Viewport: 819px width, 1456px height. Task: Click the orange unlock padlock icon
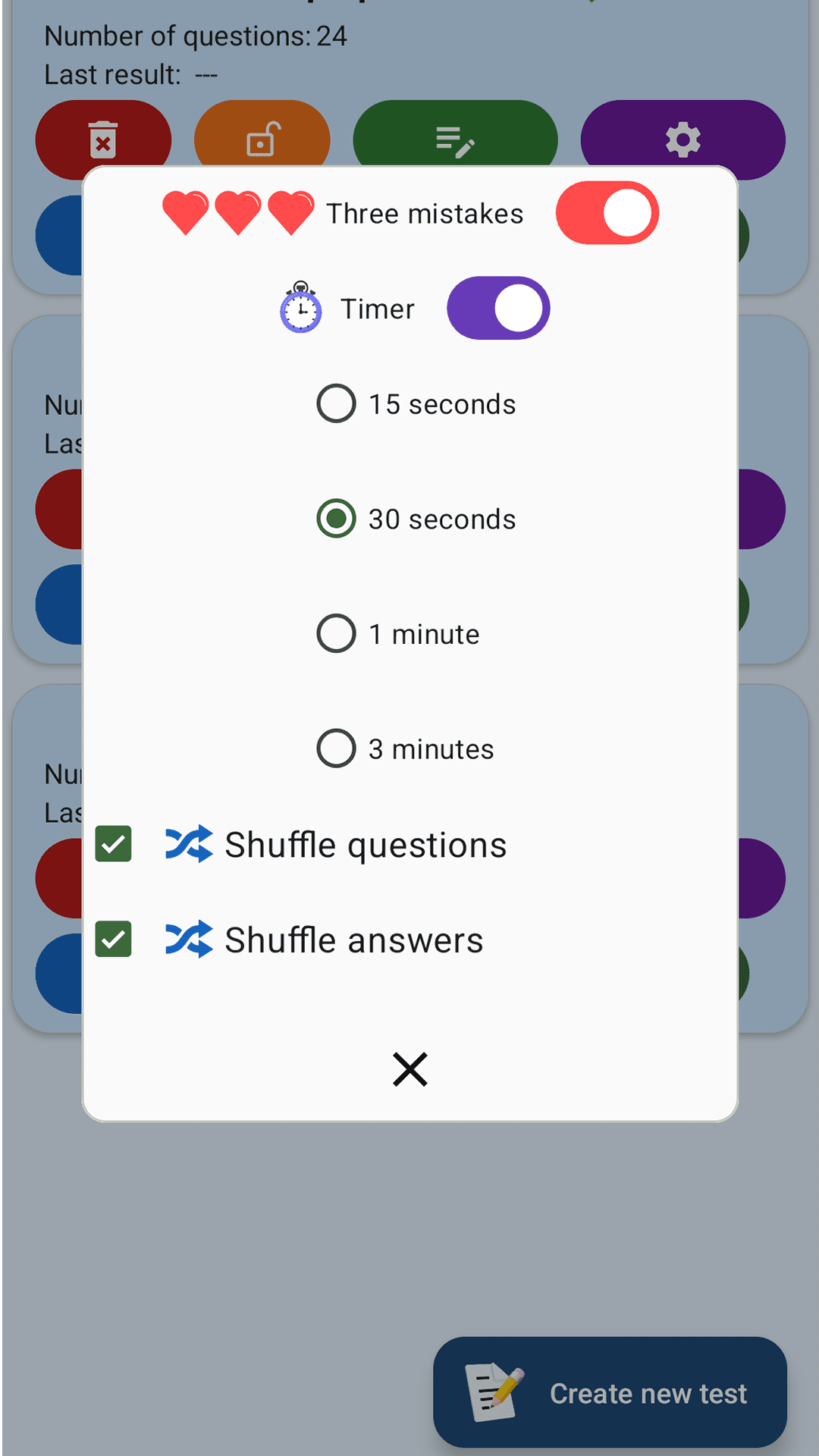pyautogui.click(x=262, y=140)
